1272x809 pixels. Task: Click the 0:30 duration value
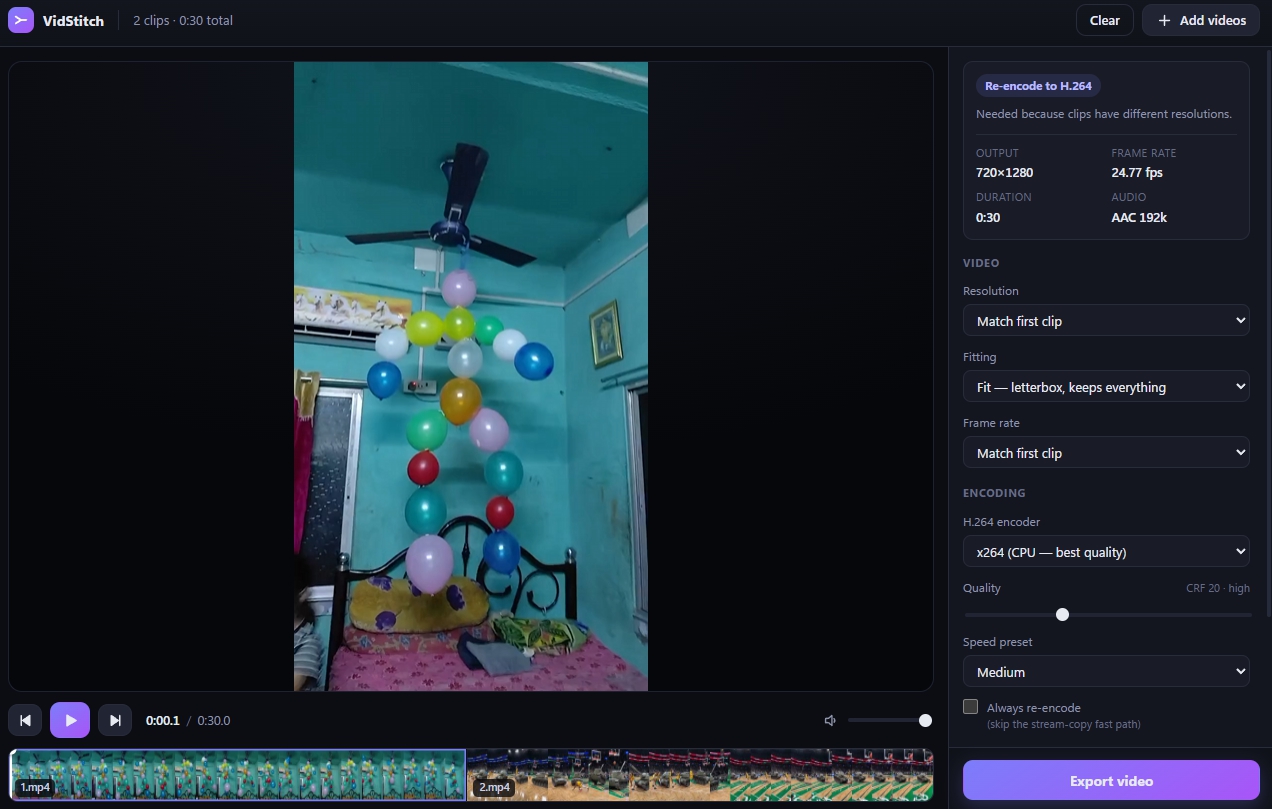point(988,217)
